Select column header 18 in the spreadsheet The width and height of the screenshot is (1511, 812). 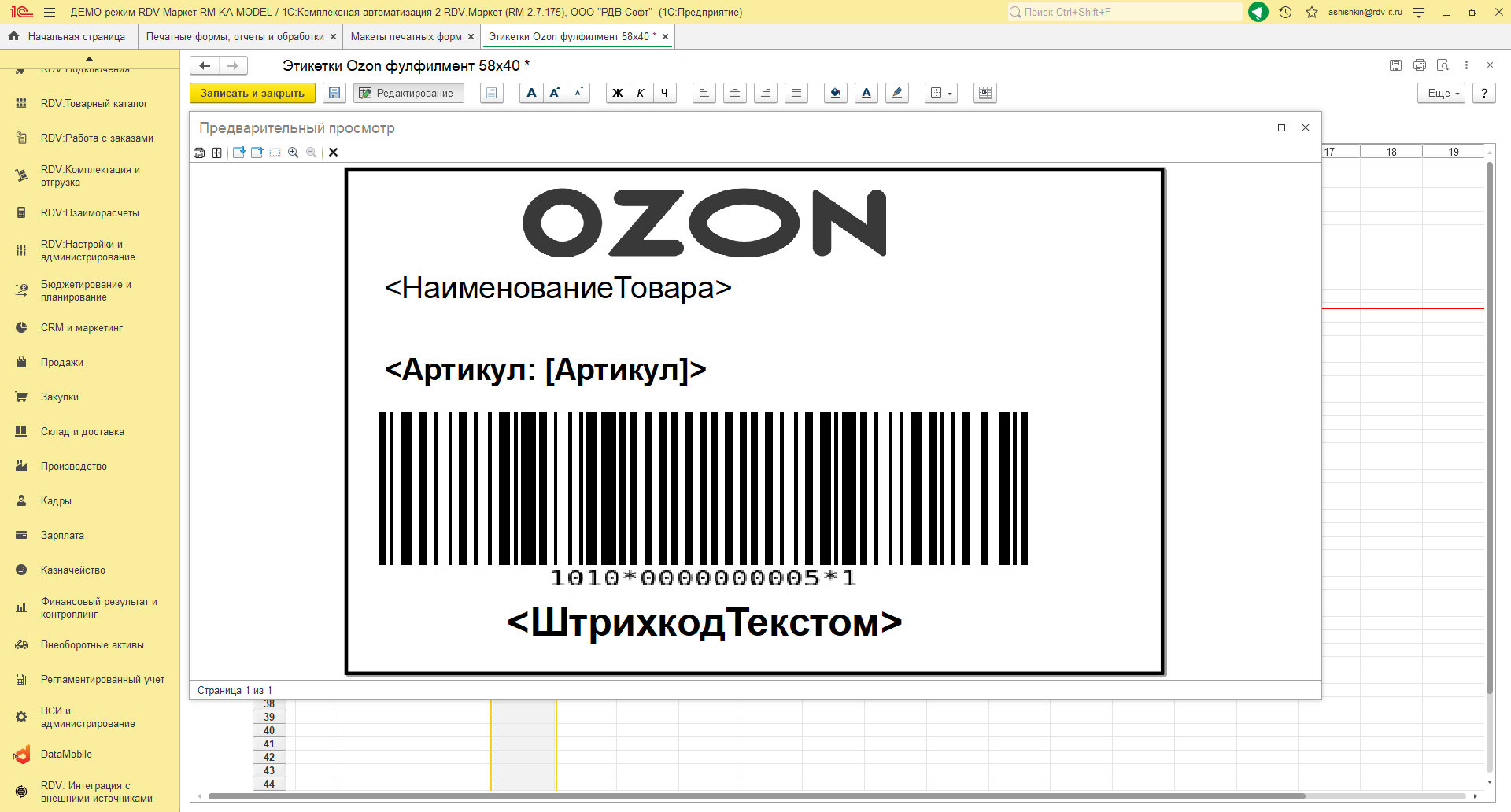click(x=1391, y=152)
